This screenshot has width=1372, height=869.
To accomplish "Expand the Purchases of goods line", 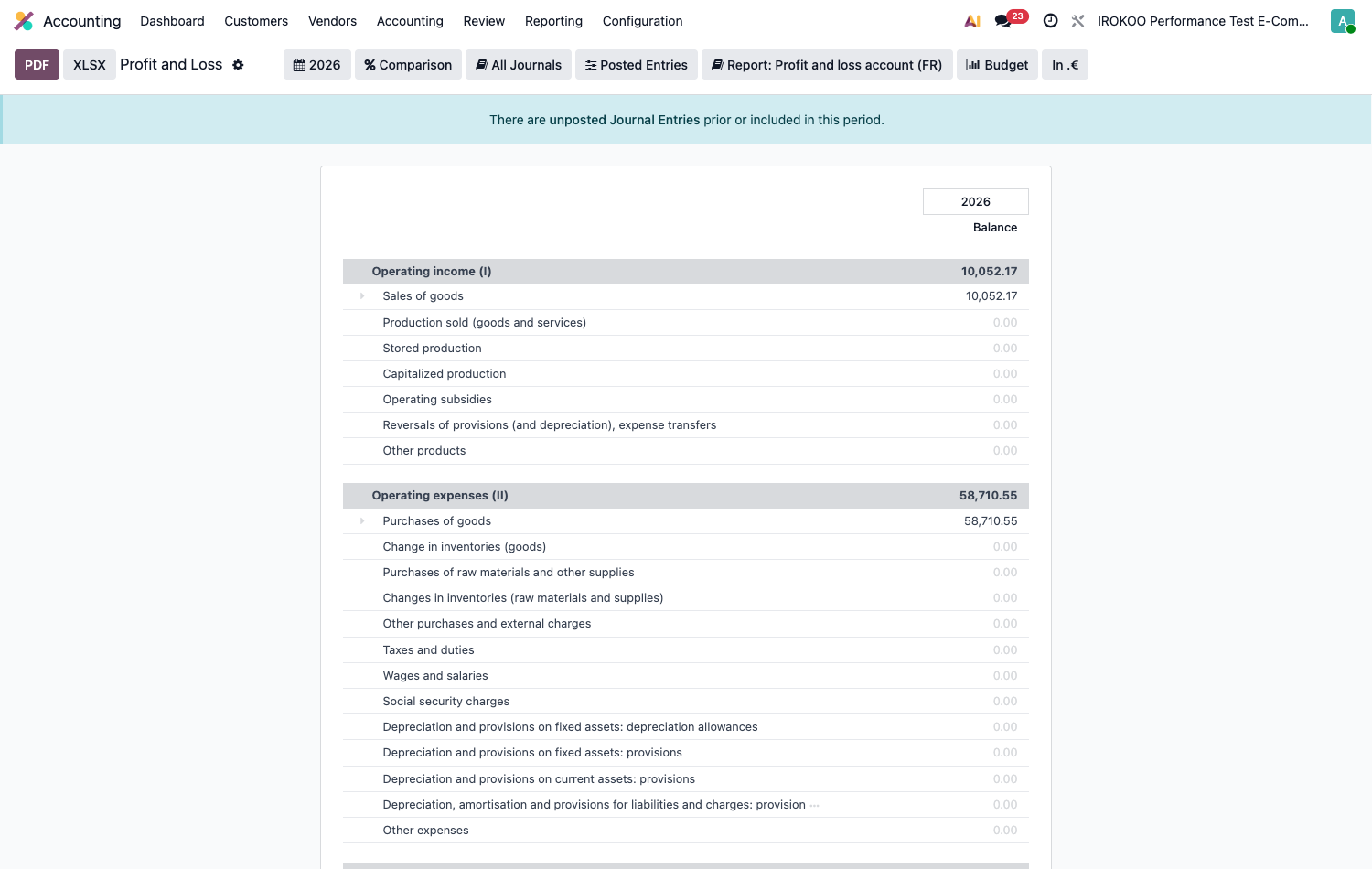I will coord(362,521).
